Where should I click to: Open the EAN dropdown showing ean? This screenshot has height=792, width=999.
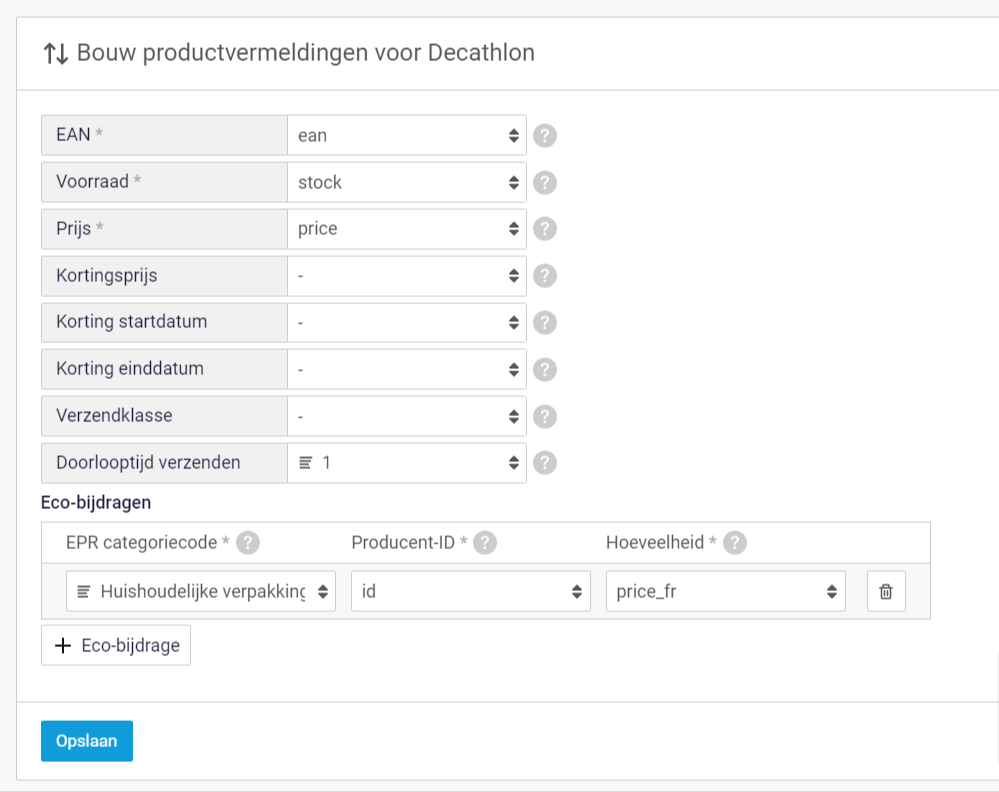406,136
